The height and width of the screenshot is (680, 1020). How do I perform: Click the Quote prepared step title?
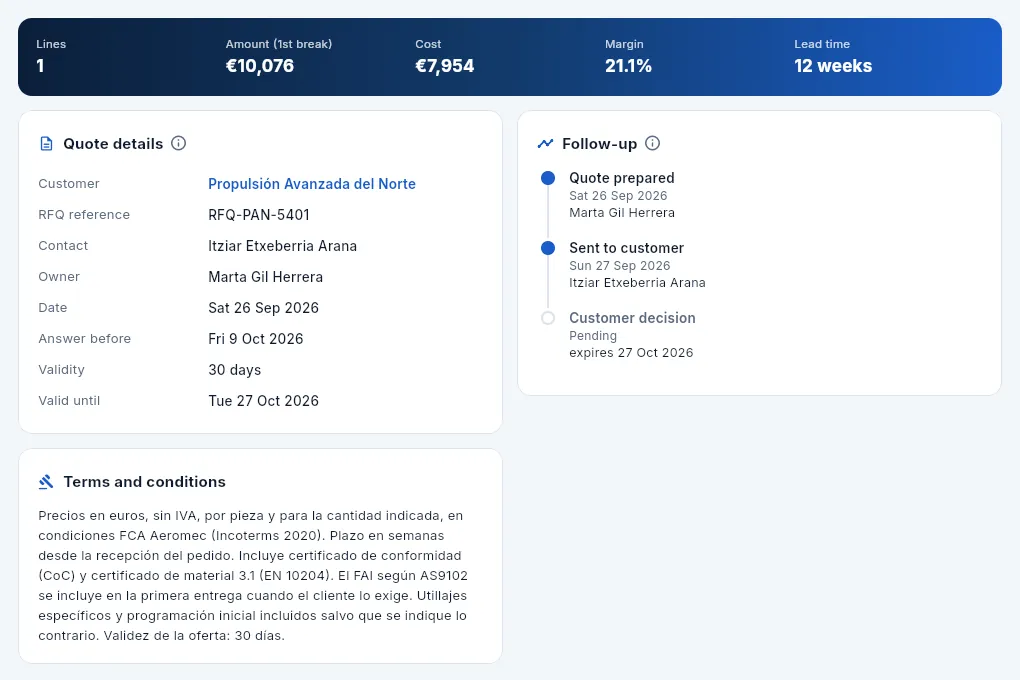622,178
